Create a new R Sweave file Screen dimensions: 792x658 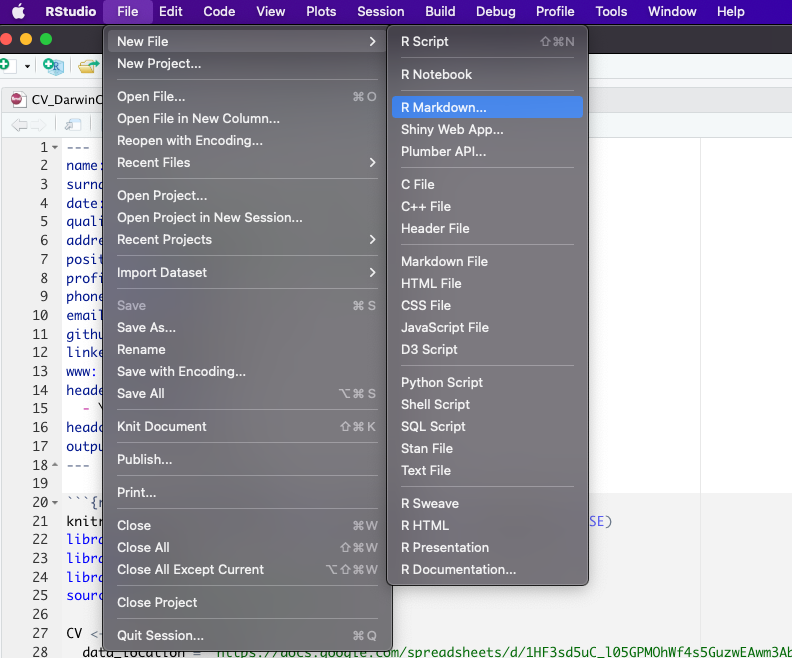click(x=487, y=503)
